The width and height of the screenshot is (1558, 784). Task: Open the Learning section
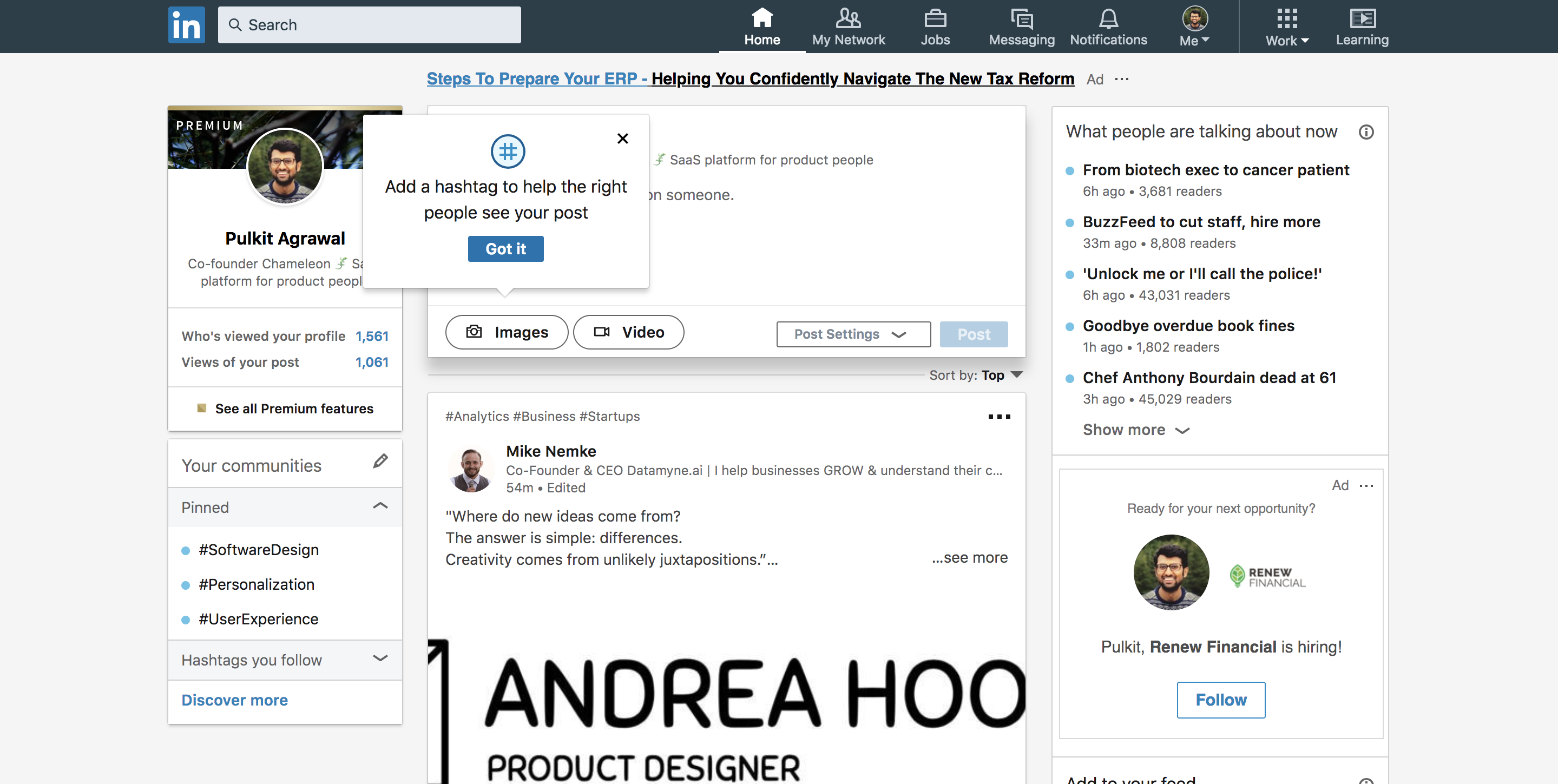click(x=1362, y=27)
